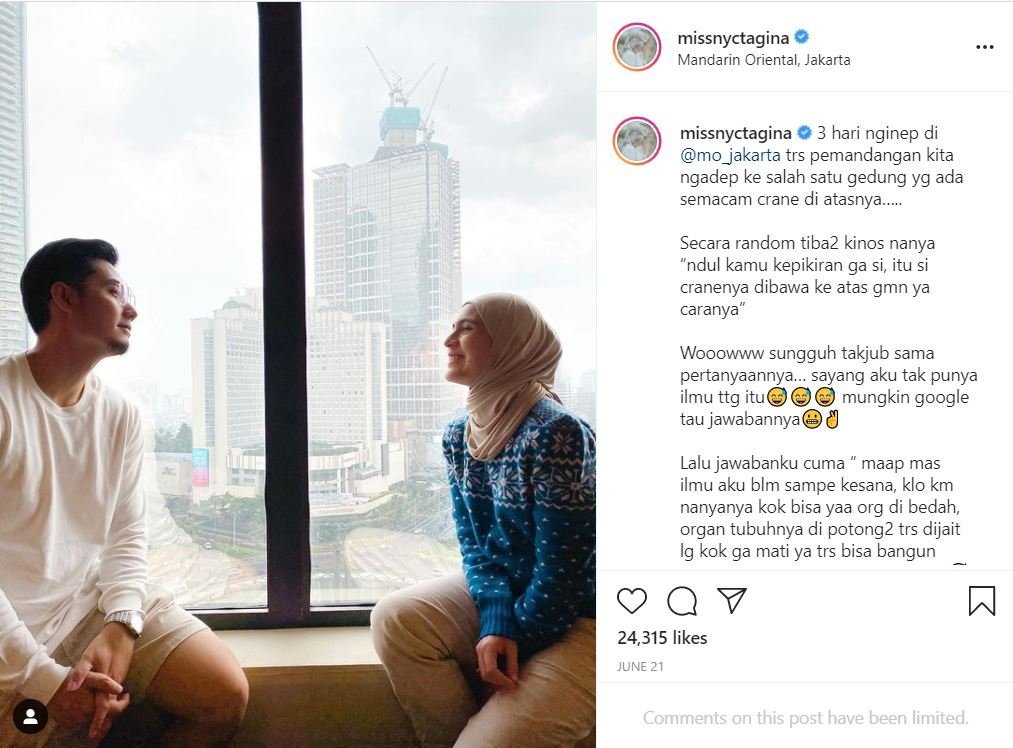Click the post photo of the couple
This screenshot has width=1013, height=748.
coord(298,374)
